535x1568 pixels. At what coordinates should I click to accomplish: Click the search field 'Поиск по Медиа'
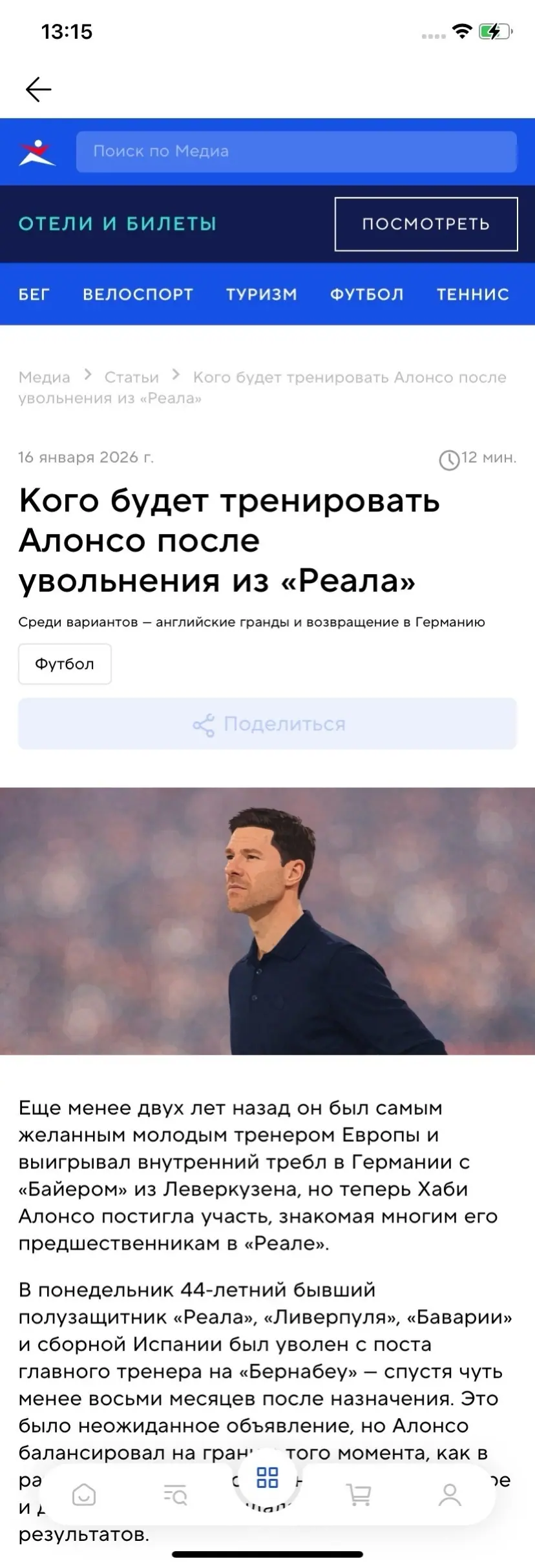click(297, 152)
